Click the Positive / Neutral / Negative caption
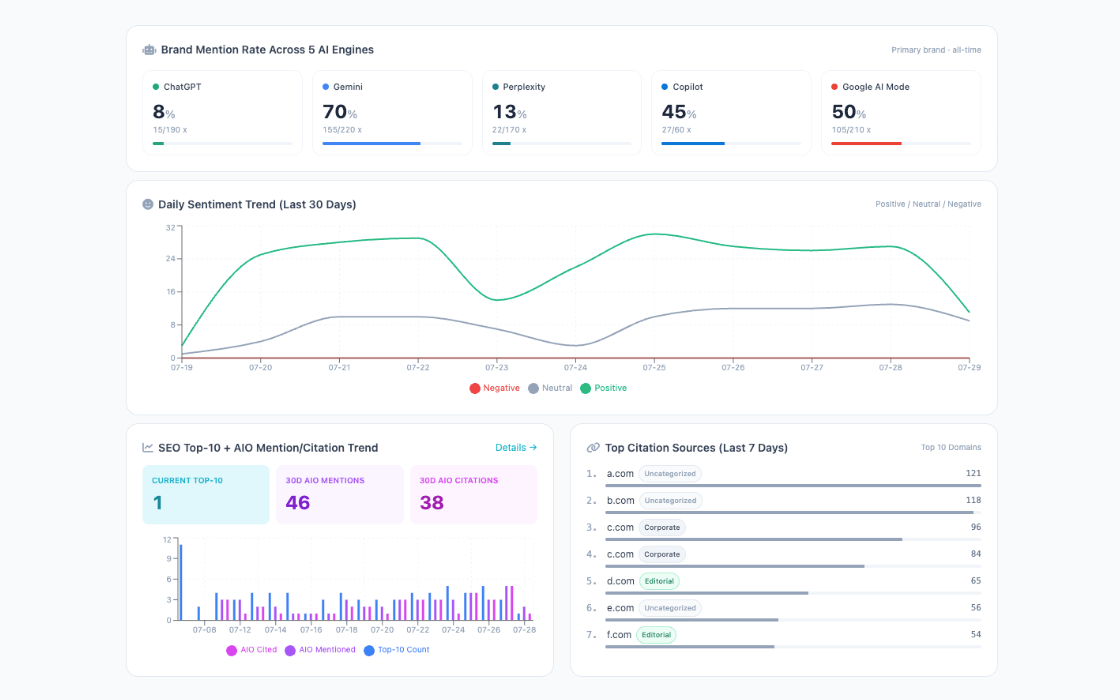 coord(928,204)
